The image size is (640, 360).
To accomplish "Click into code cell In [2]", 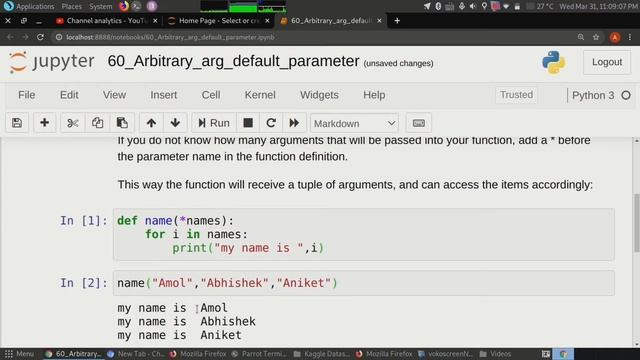I will (x=364, y=283).
